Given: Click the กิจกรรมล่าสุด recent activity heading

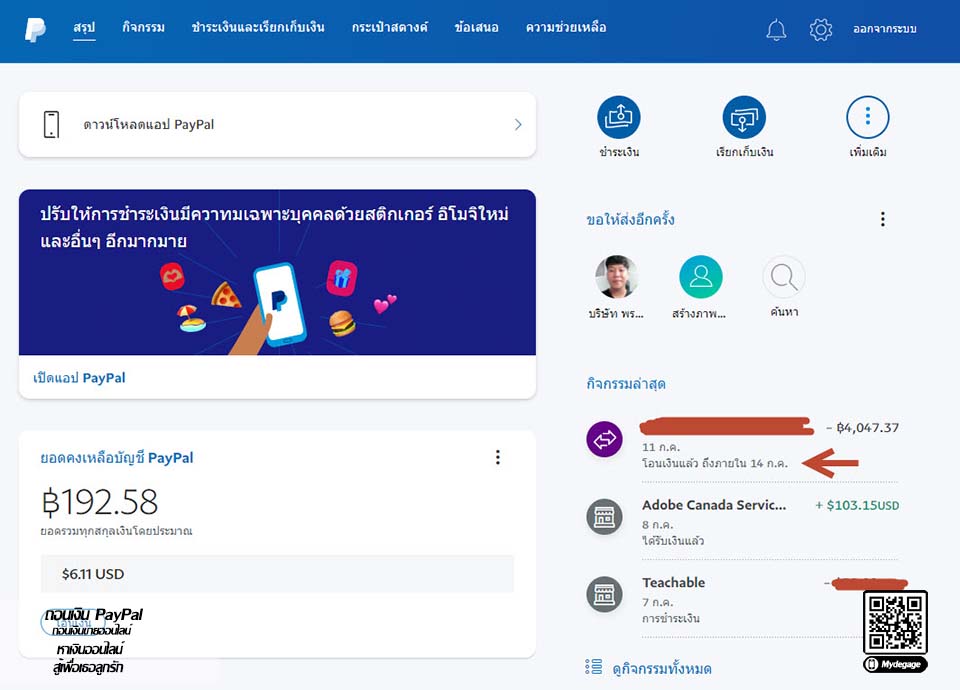Looking at the screenshot, I should 626,384.
